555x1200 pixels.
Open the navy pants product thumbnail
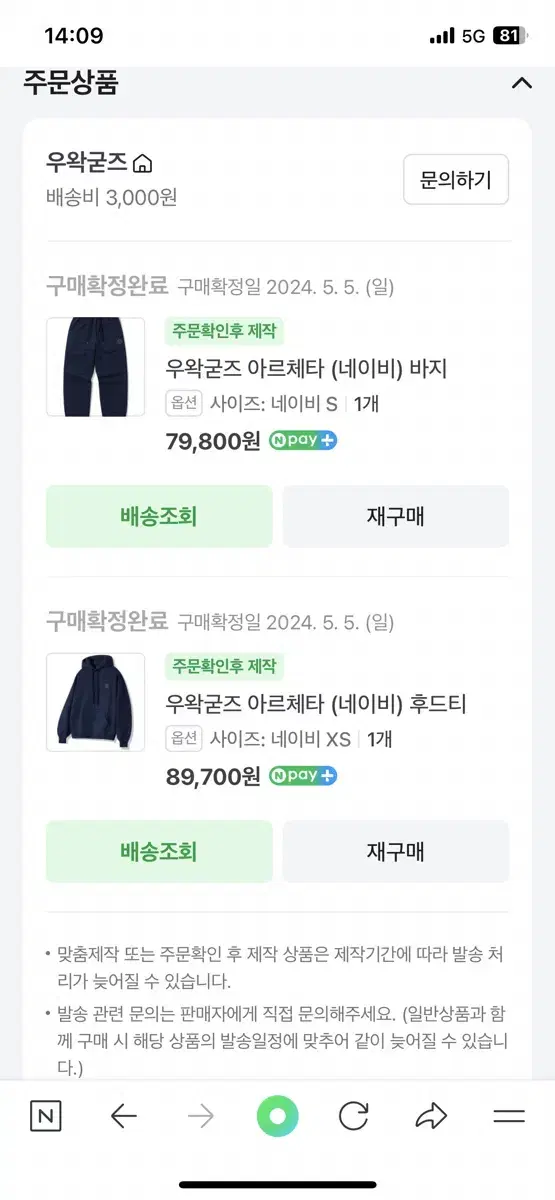[96, 367]
